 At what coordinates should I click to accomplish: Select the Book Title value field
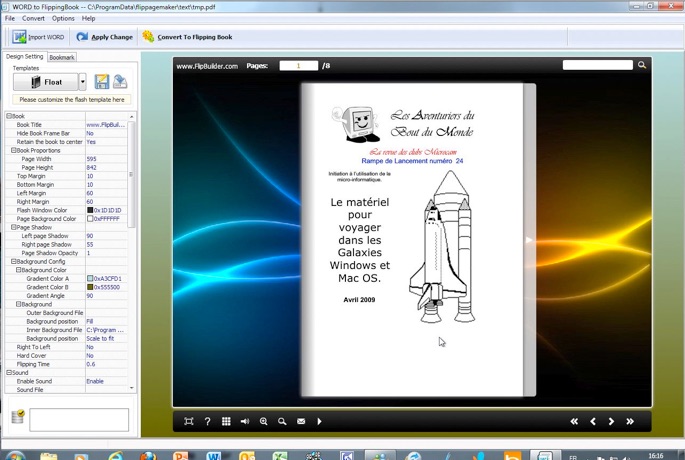(106, 125)
